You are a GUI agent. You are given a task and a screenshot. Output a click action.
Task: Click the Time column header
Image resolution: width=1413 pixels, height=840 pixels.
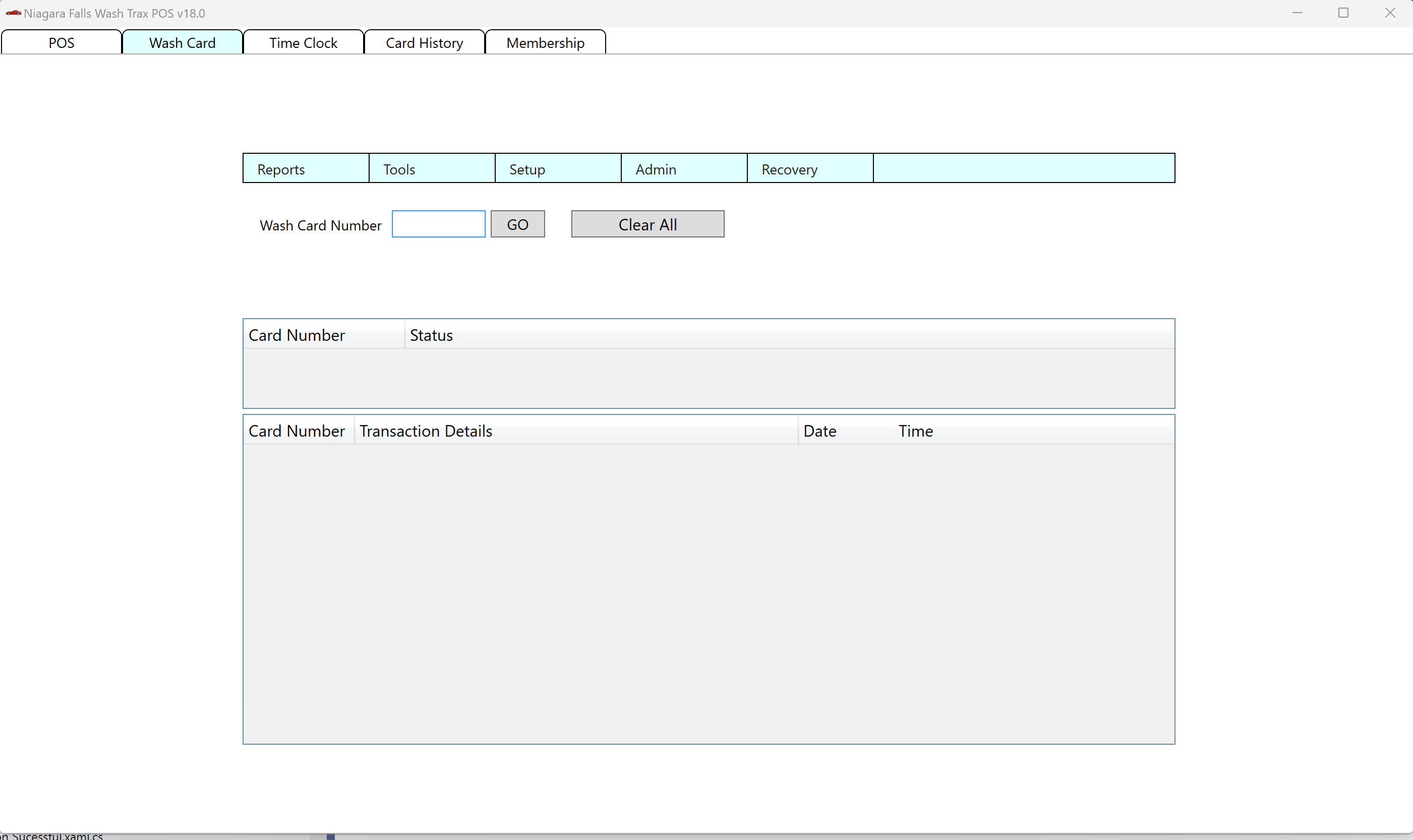coord(914,430)
